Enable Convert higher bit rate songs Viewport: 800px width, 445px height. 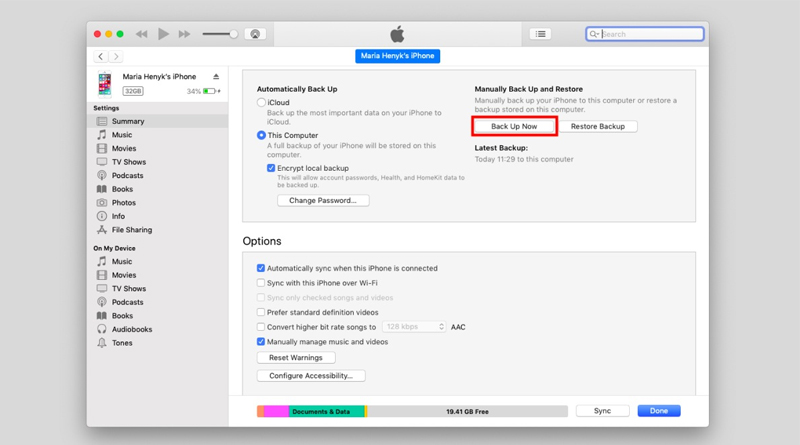tap(261, 327)
